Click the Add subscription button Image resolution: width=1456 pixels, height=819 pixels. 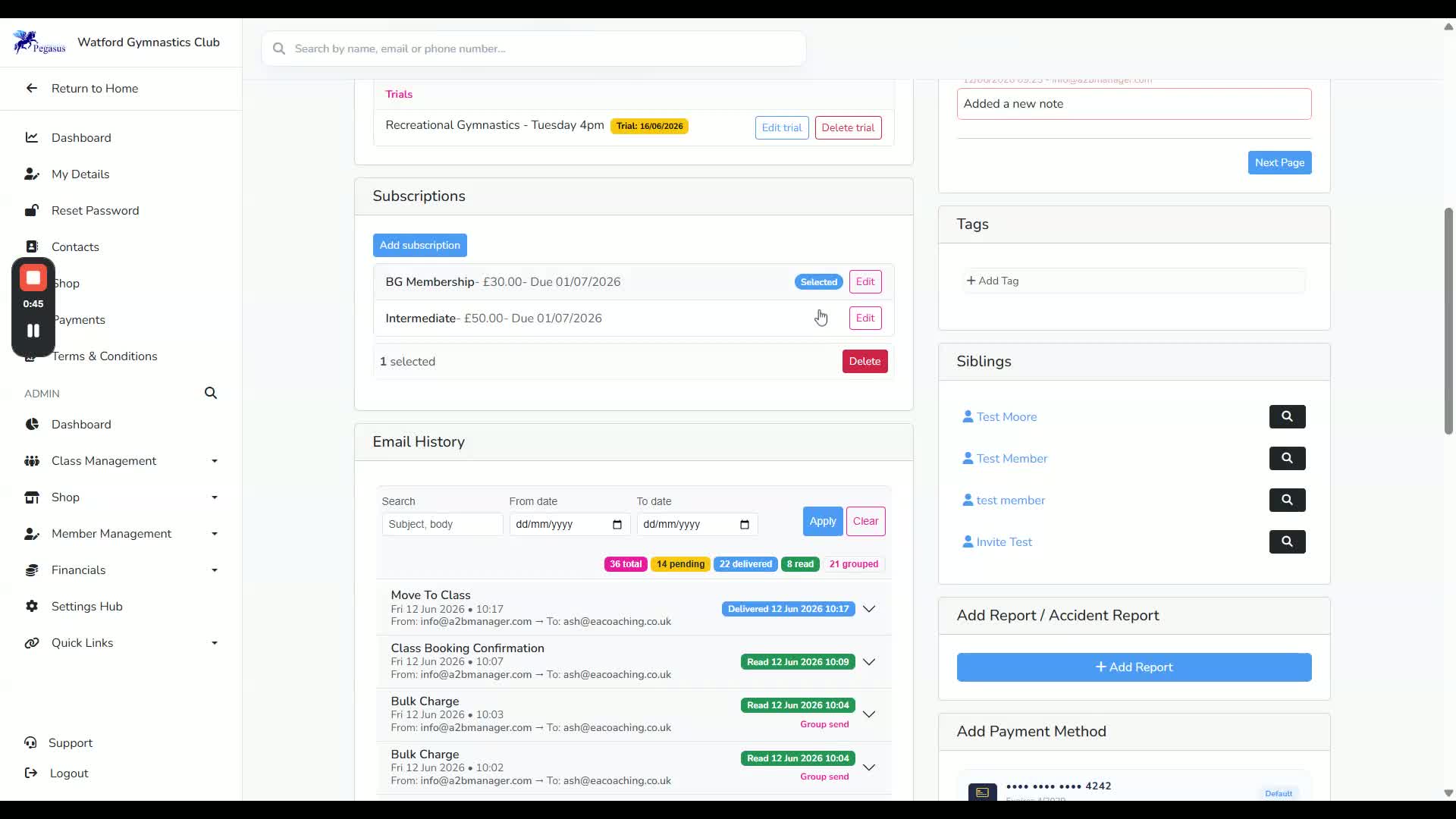click(x=419, y=246)
